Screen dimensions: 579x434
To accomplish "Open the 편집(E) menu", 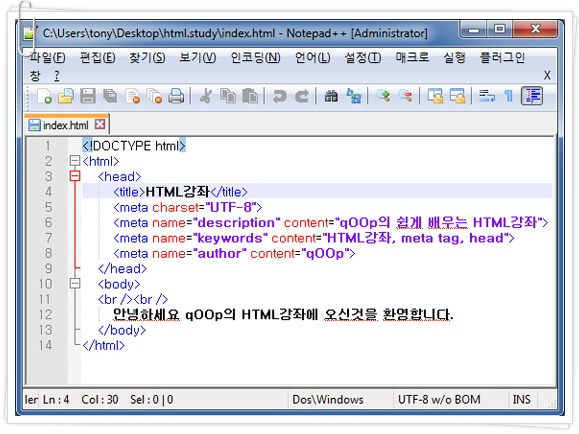I will 98,58.
